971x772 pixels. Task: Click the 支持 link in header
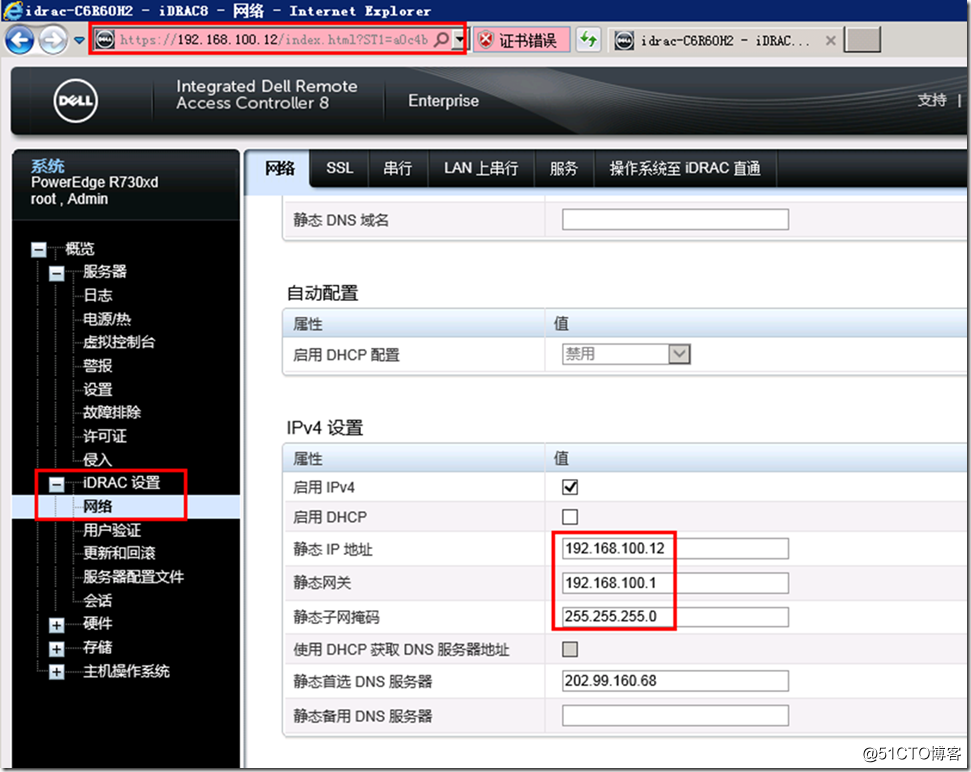tap(931, 100)
